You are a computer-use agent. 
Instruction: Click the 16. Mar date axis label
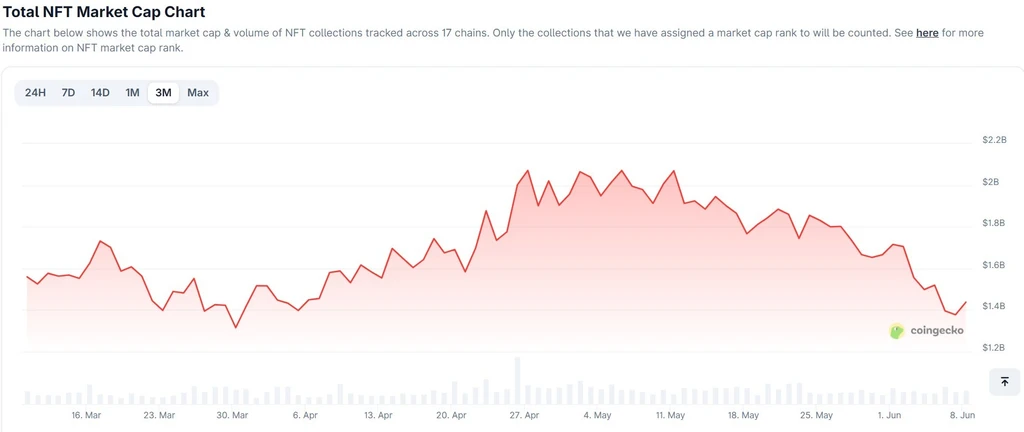(x=86, y=415)
